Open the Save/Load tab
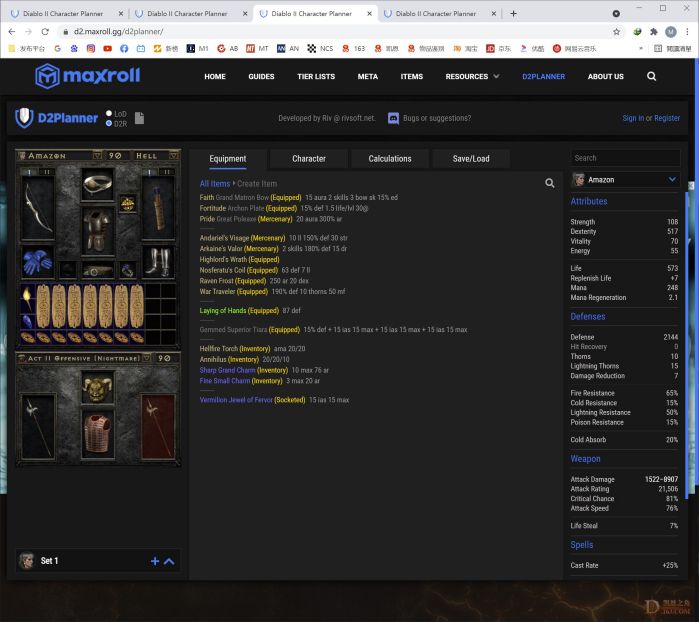 (x=471, y=159)
